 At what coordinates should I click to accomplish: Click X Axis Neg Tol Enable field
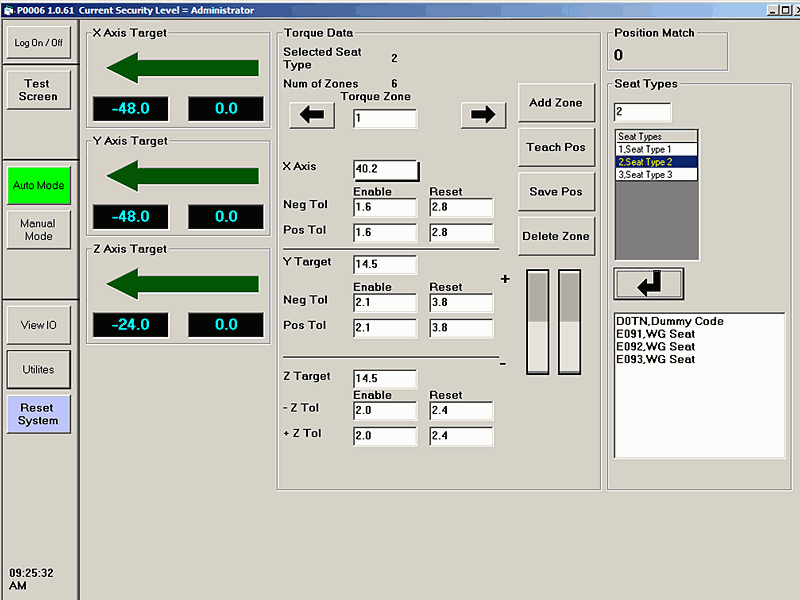tap(385, 207)
